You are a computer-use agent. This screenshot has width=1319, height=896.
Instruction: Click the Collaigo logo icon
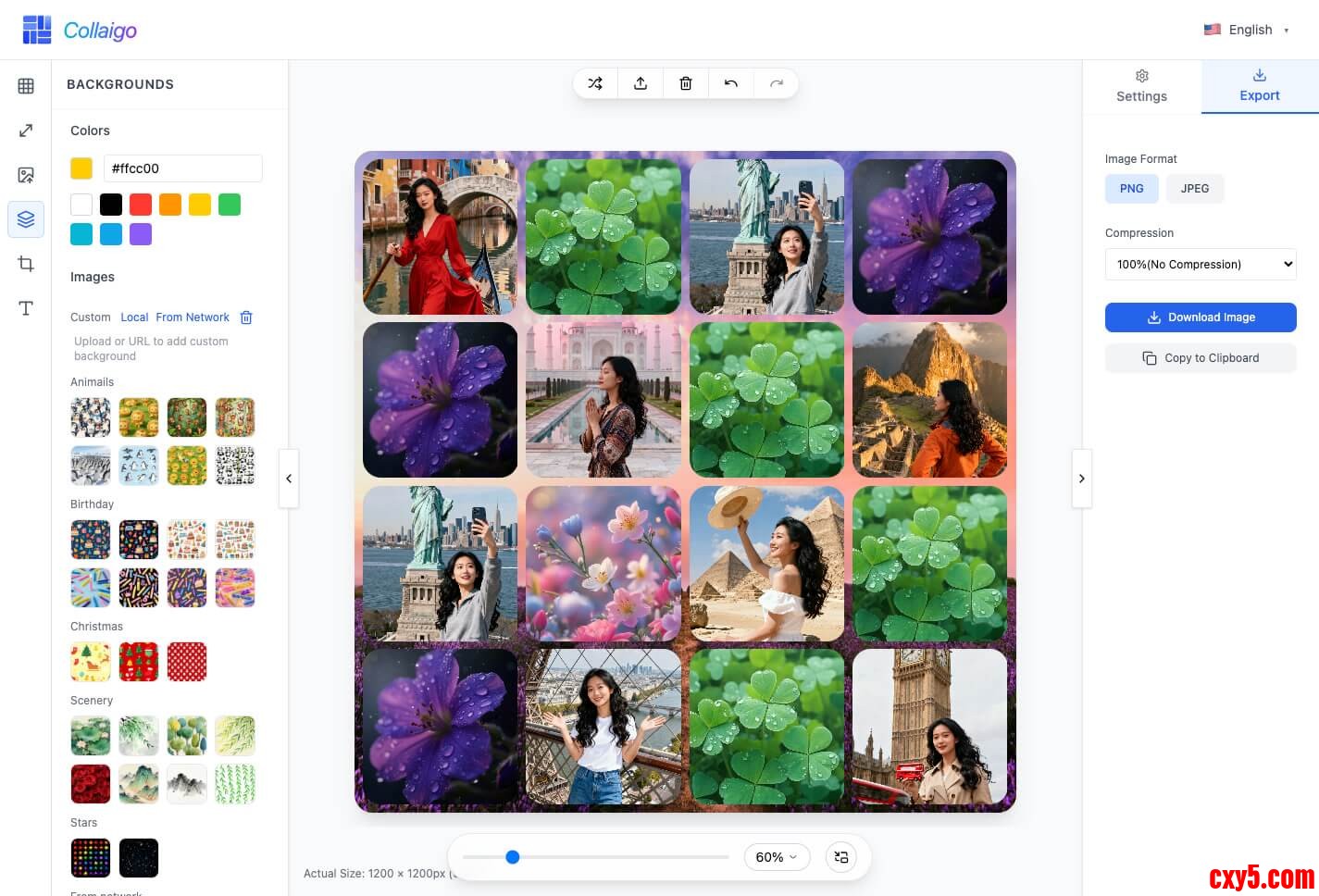click(x=37, y=30)
